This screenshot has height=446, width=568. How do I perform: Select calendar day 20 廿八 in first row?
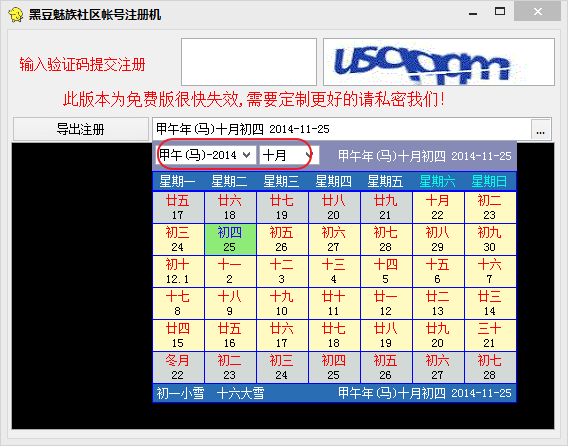pos(334,207)
